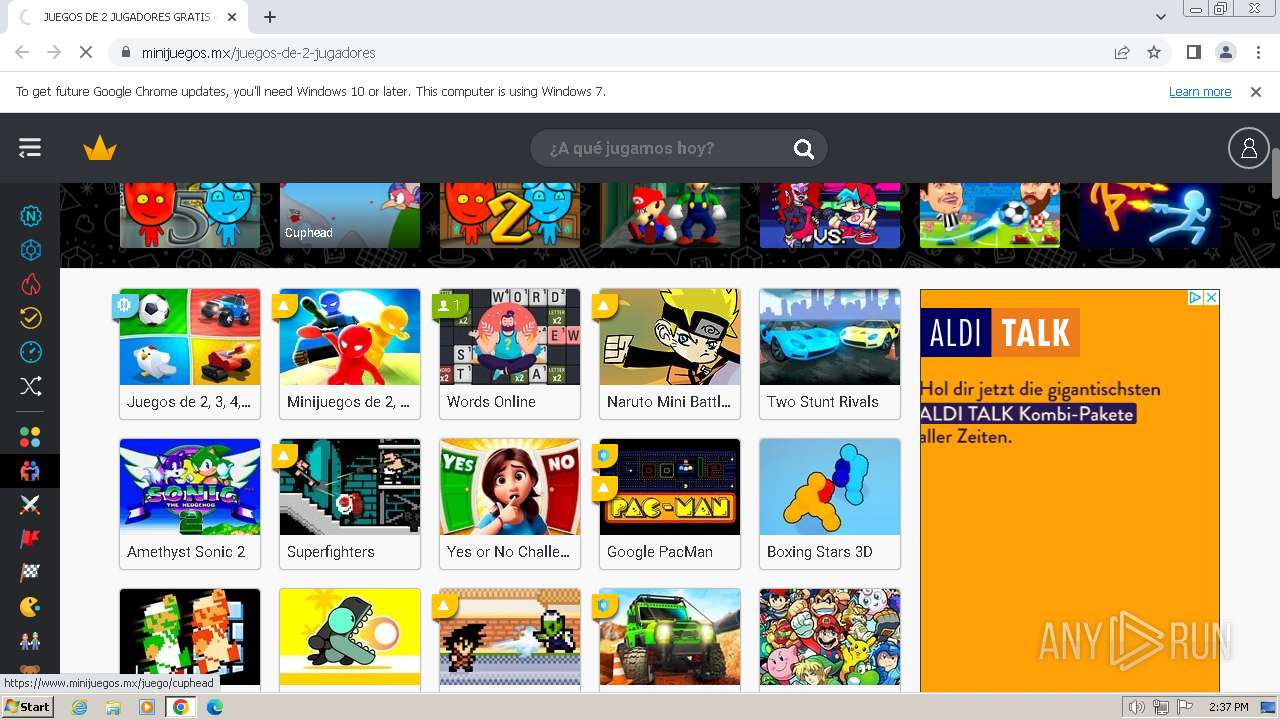The height and width of the screenshot is (720, 1280).
Task: Select the two players category icon
Action: click(x=31, y=470)
